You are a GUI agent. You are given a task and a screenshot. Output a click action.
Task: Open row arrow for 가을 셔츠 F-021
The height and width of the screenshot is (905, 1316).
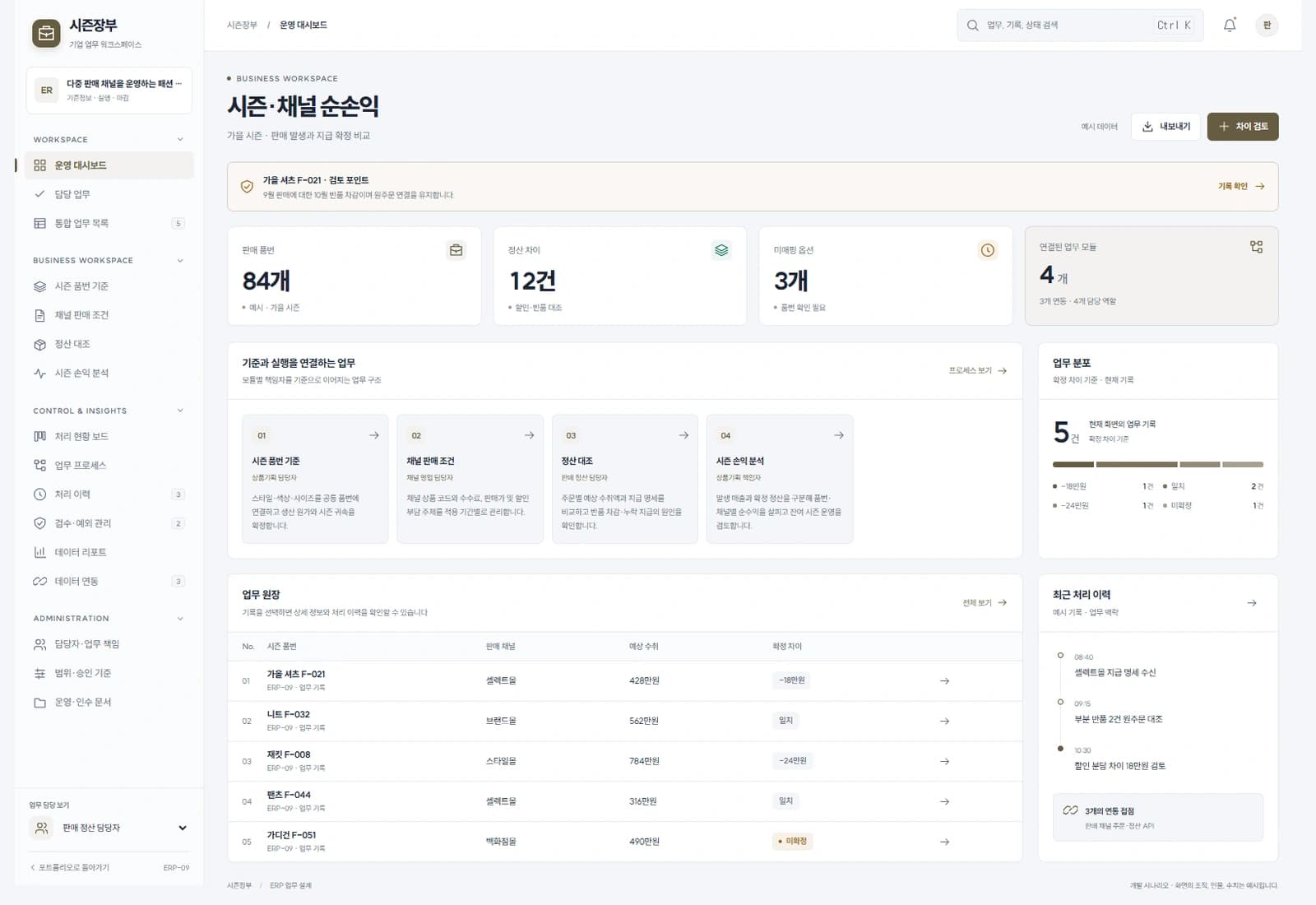(944, 681)
